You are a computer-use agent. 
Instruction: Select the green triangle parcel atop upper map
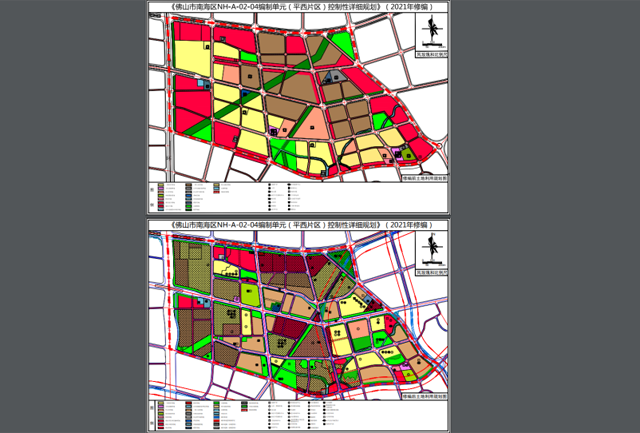click(x=342, y=45)
